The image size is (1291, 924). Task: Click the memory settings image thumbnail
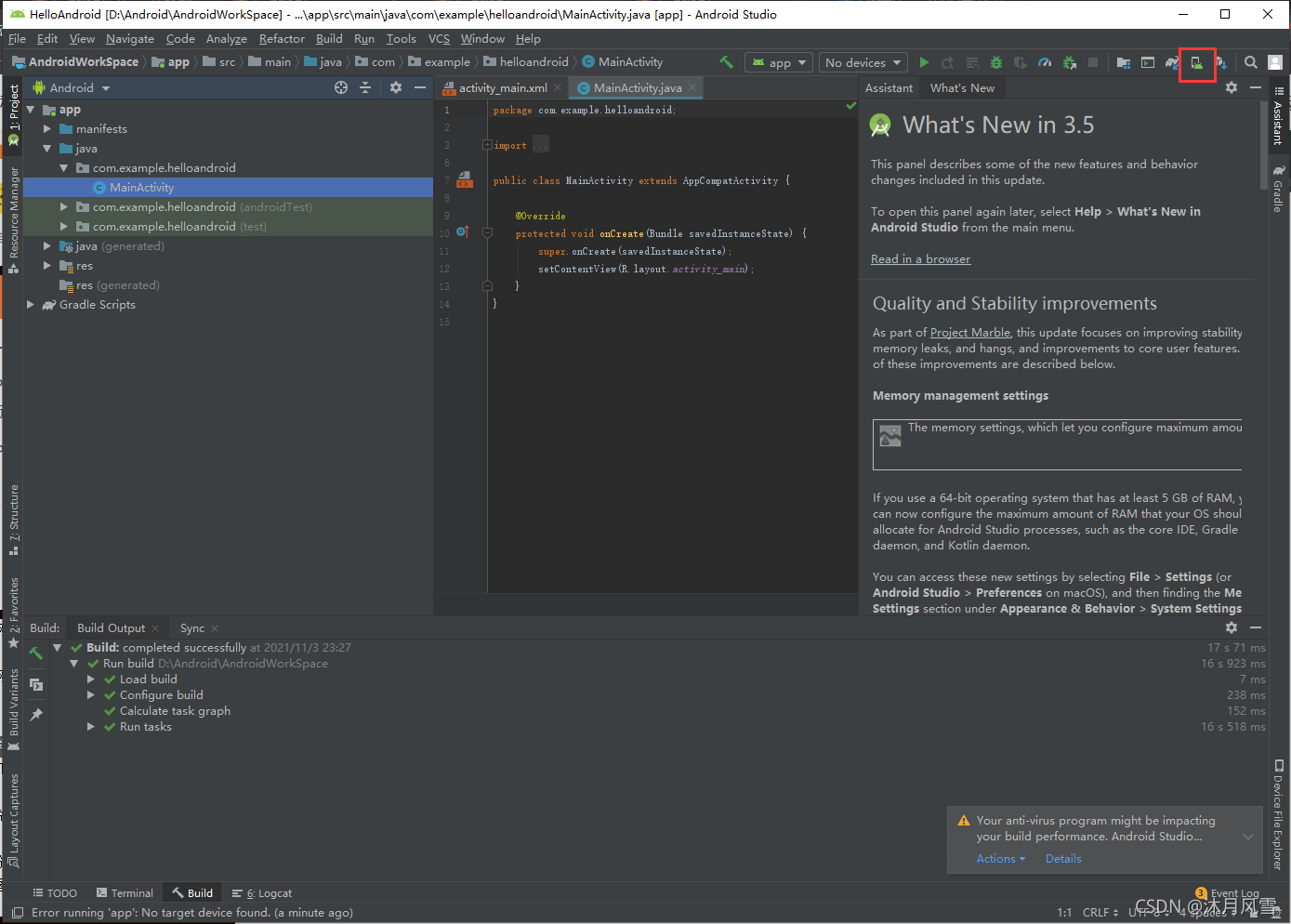click(x=890, y=435)
